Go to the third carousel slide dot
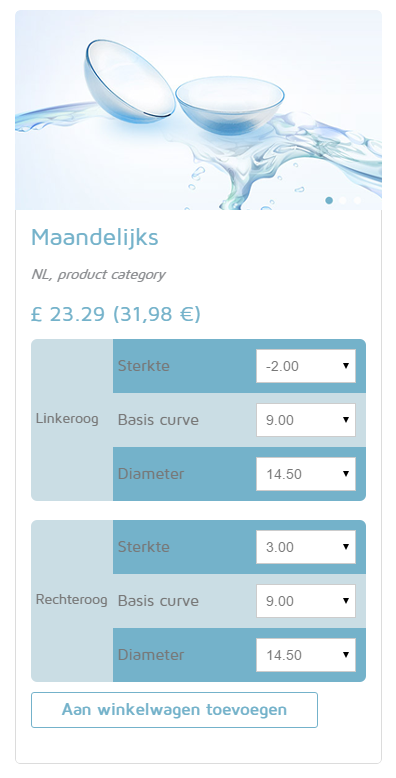The width and height of the screenshot is (396, 778). (x=357, y=200)
